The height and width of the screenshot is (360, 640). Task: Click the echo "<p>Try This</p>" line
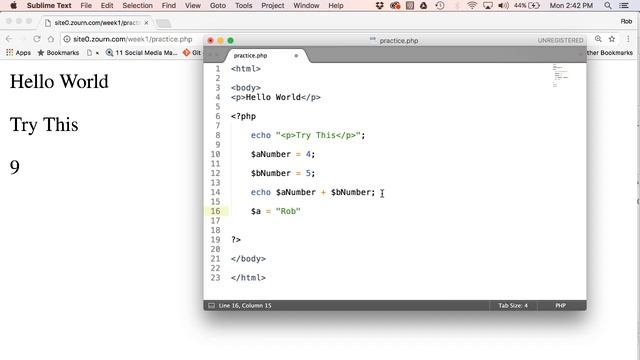[308, 135]
